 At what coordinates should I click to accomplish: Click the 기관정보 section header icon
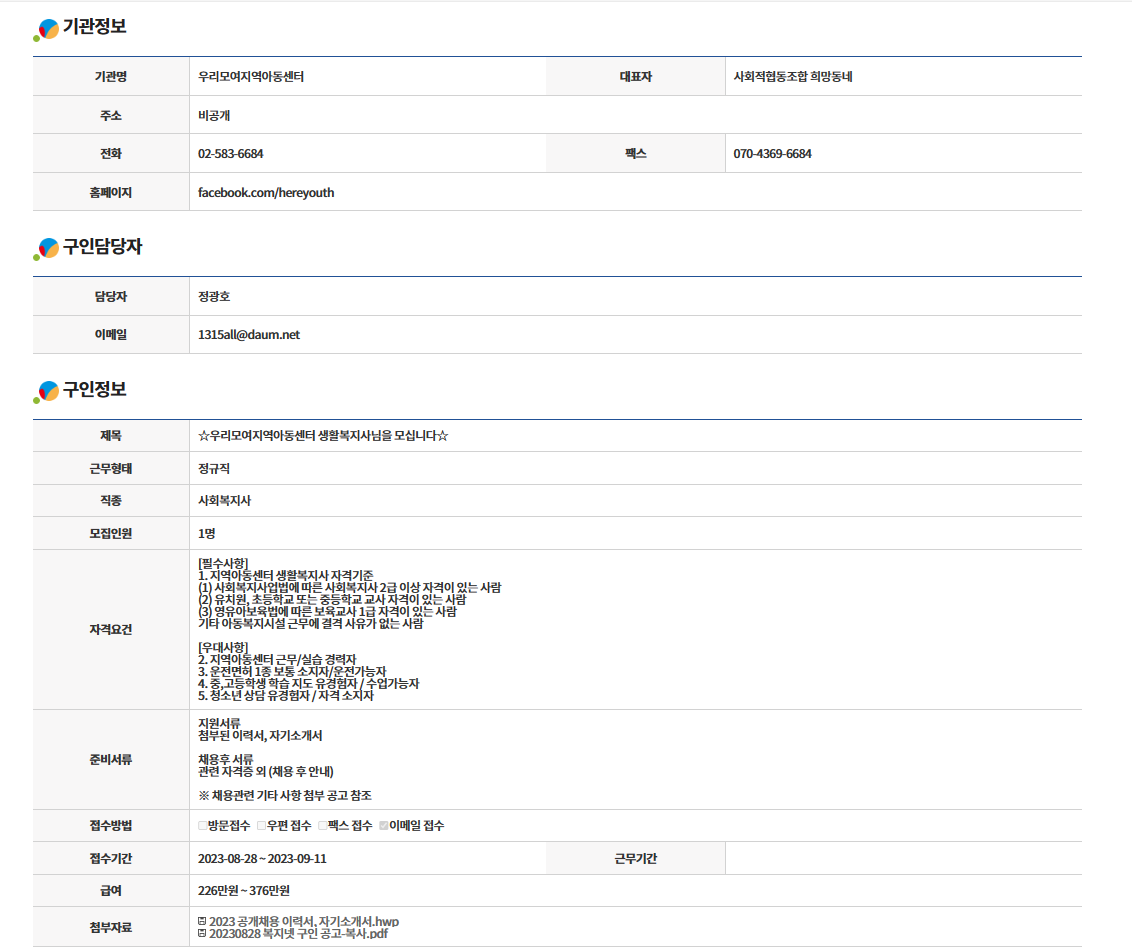point(47,30)
